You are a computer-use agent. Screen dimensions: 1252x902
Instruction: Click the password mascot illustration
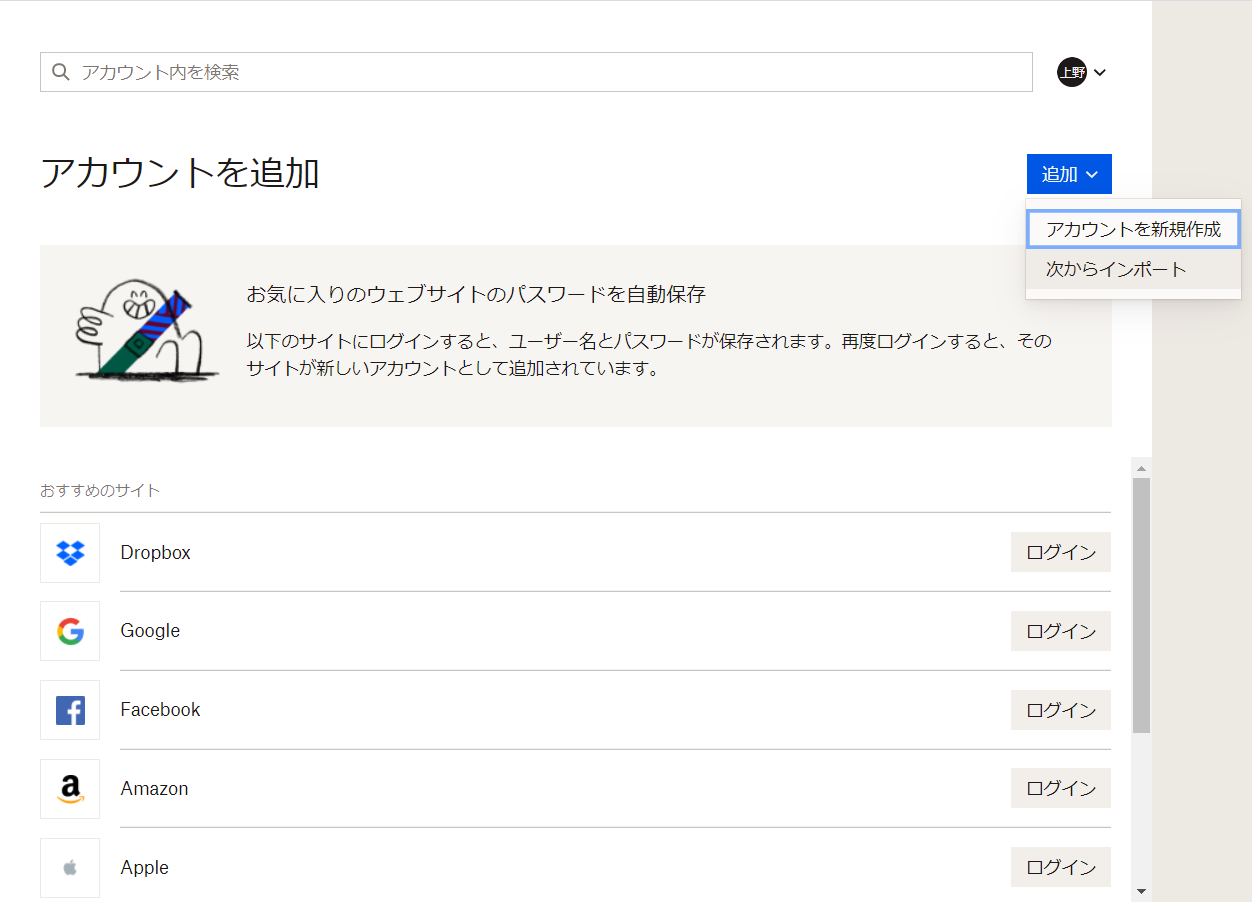coord(146,329)
